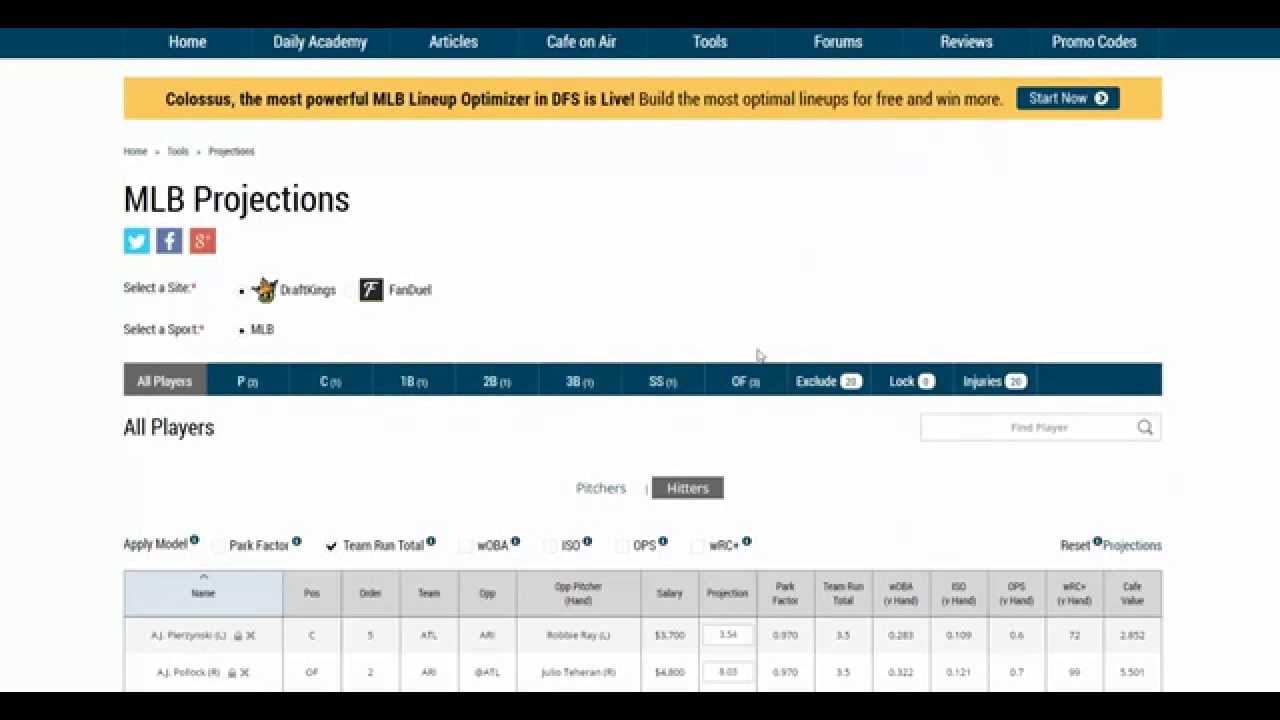Open the Promo Codes nav menu
The image size is (1280, 720).
point(1094,42)
